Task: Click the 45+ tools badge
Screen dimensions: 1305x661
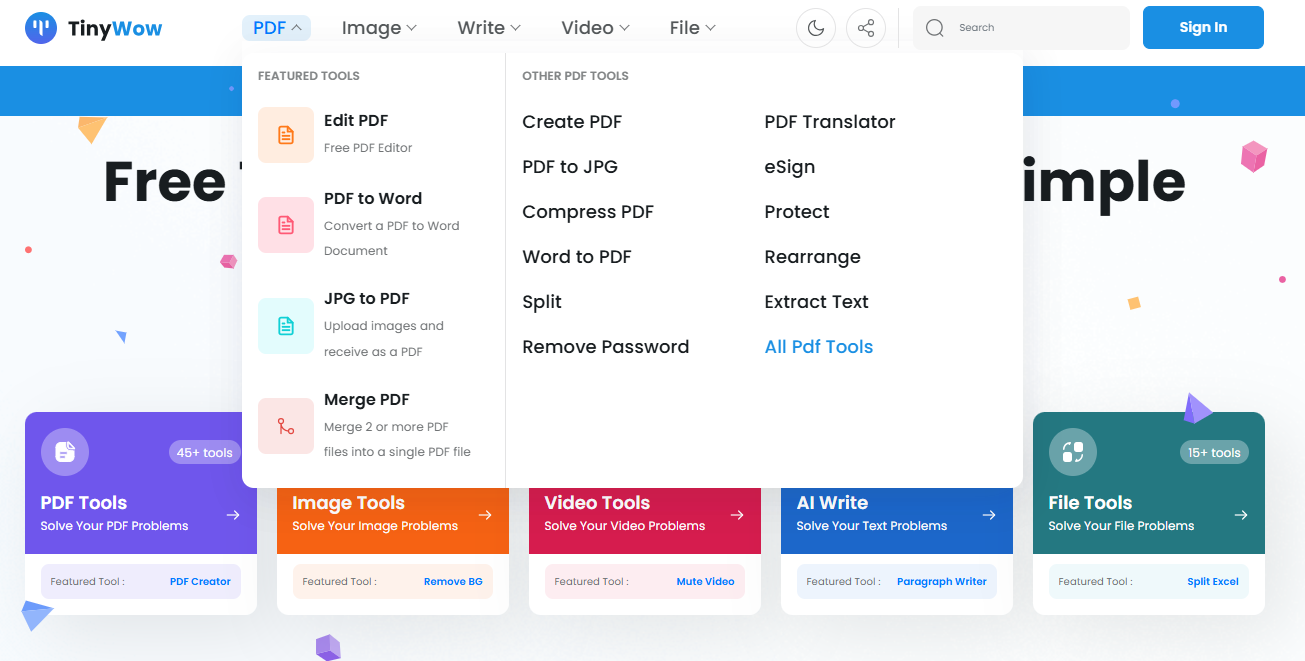Action: (205, 452)
